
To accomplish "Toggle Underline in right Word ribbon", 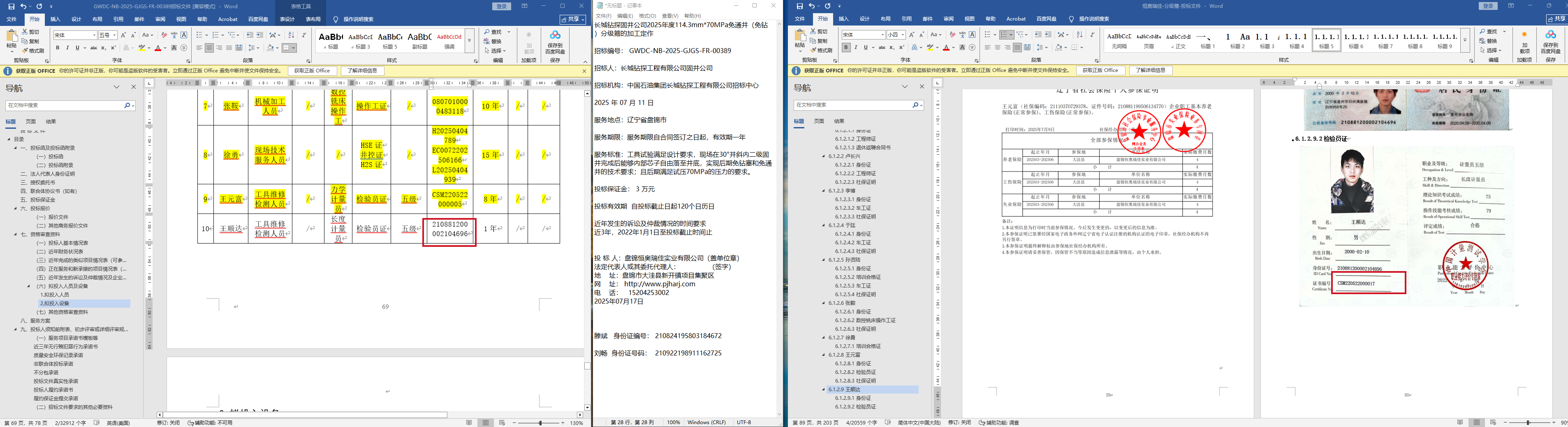I will 866,47.
